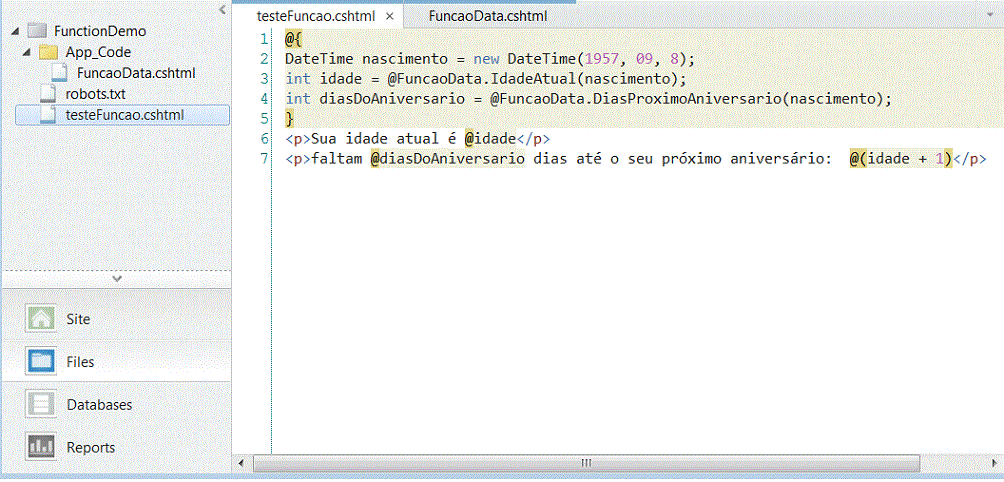Click line number 1 in the gutter

tap(264, 39)
